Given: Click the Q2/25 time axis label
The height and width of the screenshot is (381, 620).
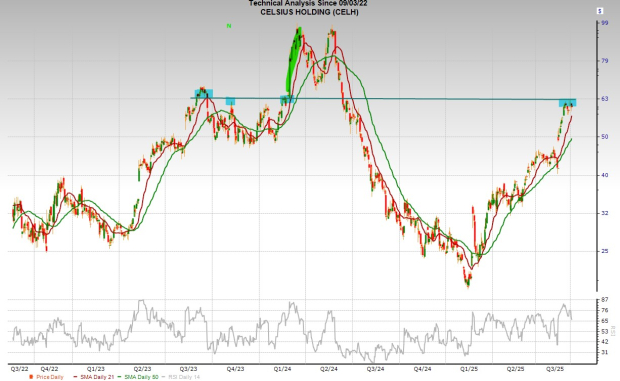Looking at the screenshot, I should pos(516,369).
